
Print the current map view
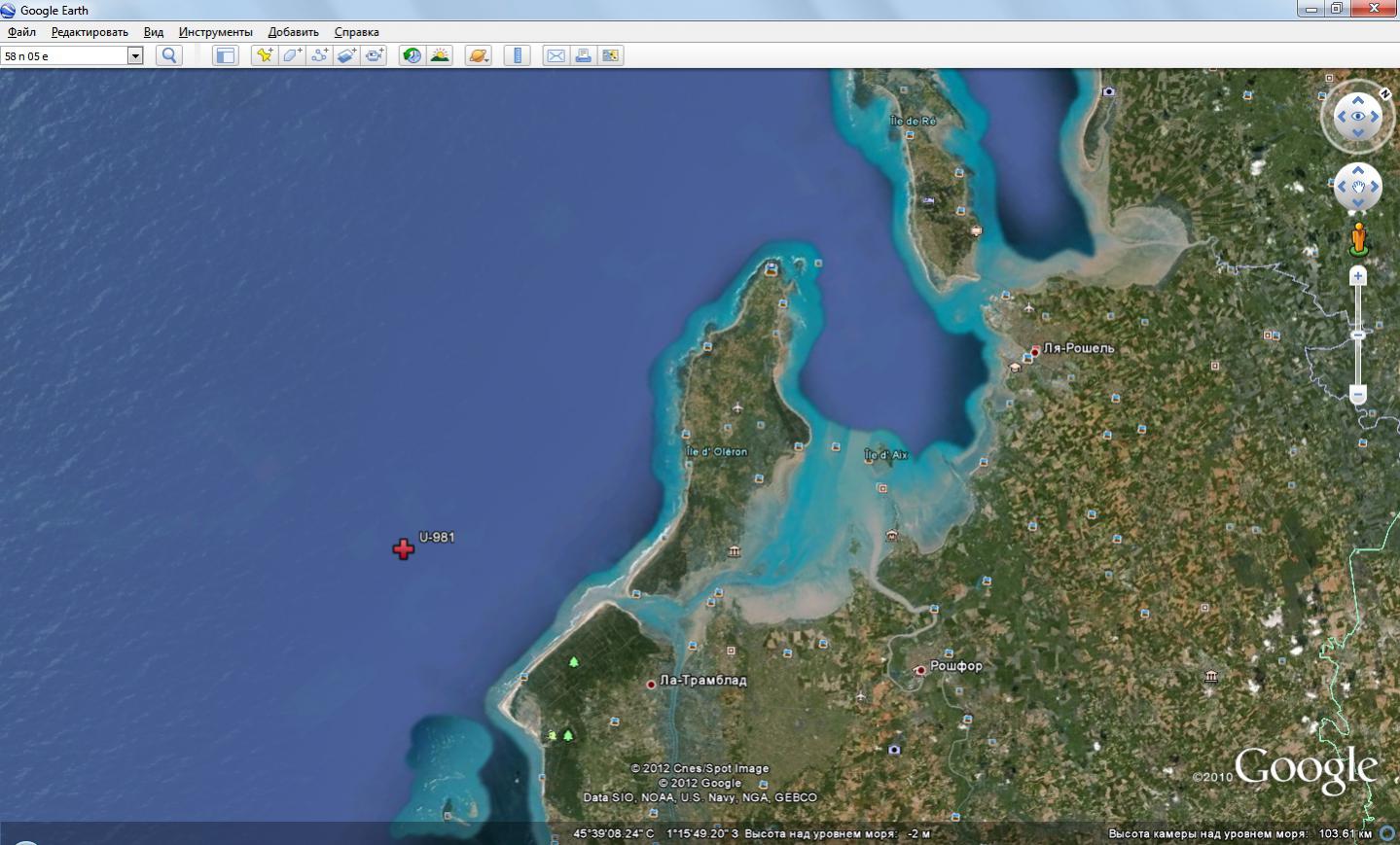[583, 55]
